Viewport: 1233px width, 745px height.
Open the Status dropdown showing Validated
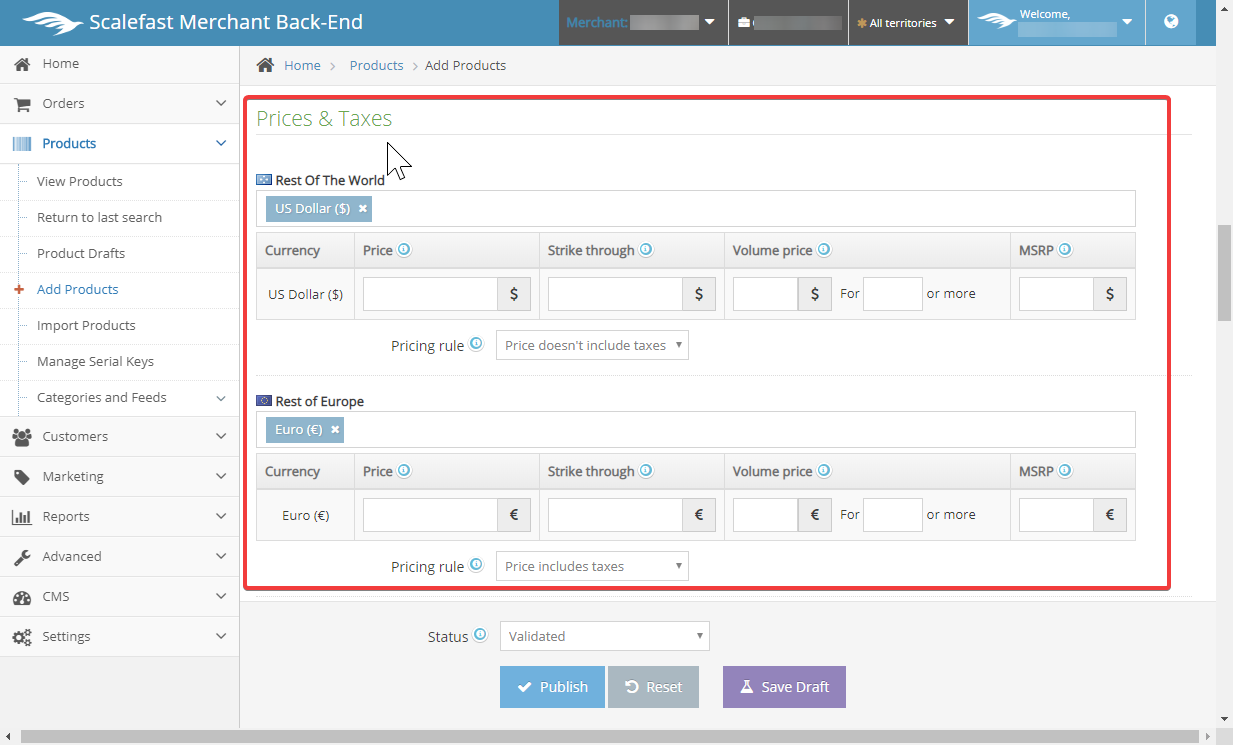pyautogui.click(x=604, y=636)
